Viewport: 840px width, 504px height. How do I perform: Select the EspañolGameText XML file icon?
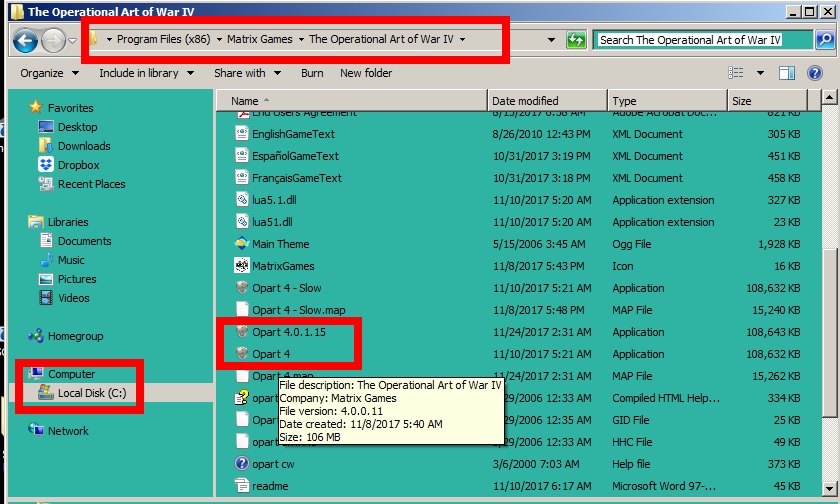242,155
